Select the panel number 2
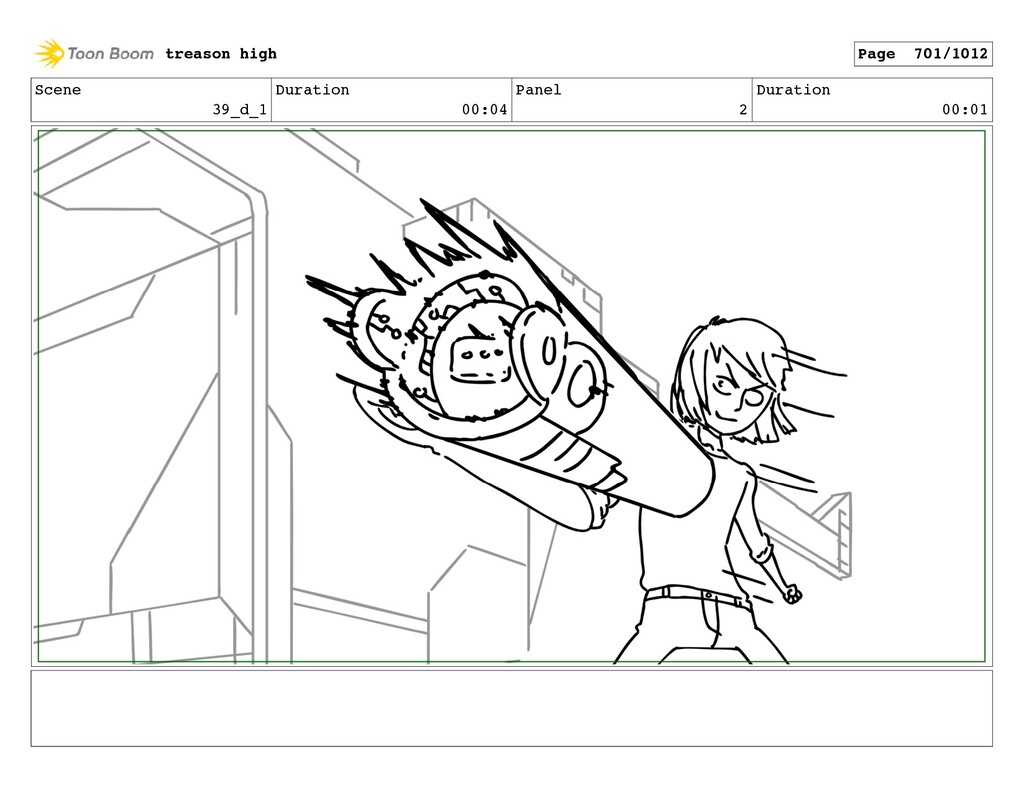Viewport: 1024px width, 793px height. [x=743, y=109]
